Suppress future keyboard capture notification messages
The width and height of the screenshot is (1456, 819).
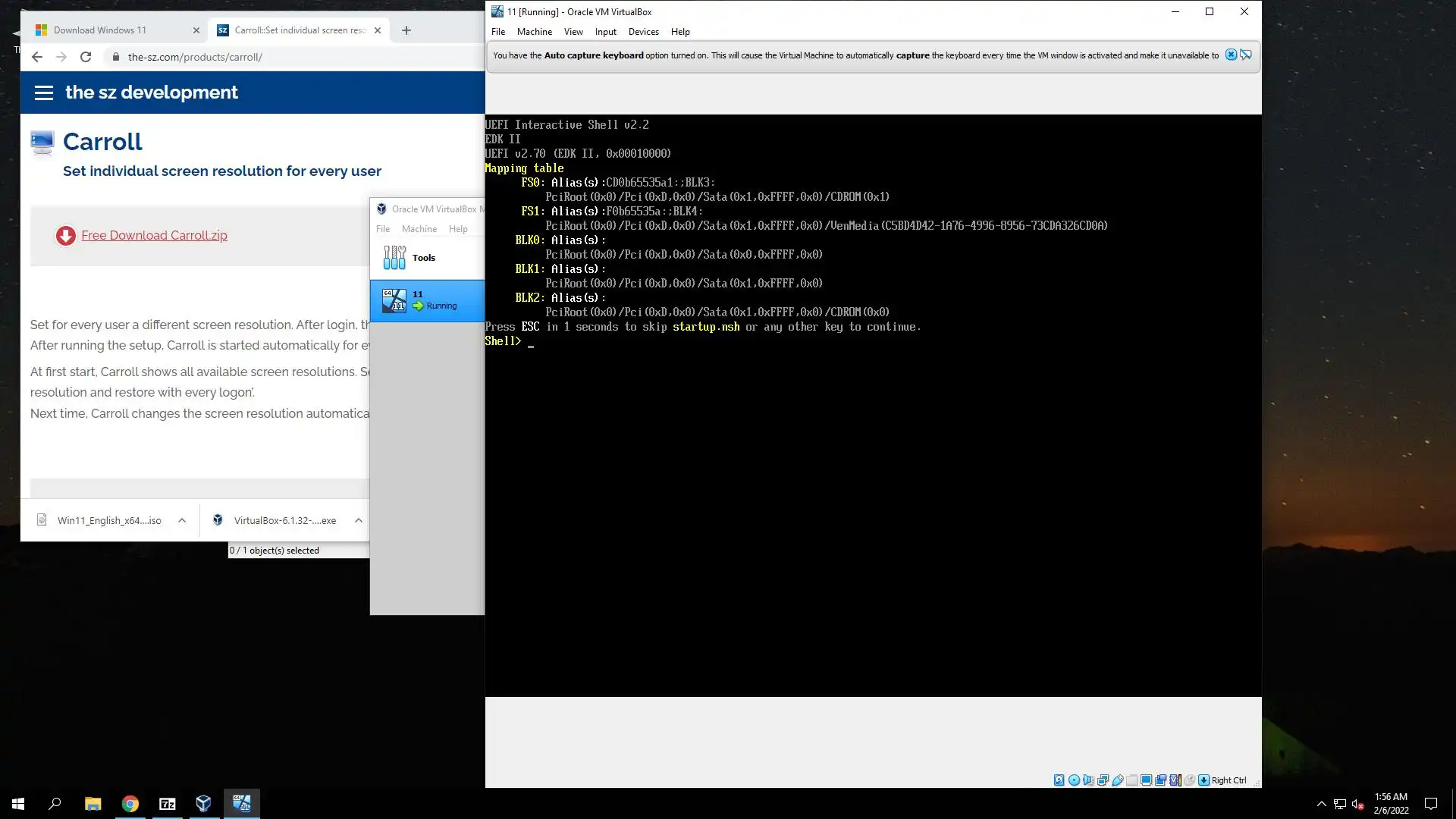coord(1245,55)
